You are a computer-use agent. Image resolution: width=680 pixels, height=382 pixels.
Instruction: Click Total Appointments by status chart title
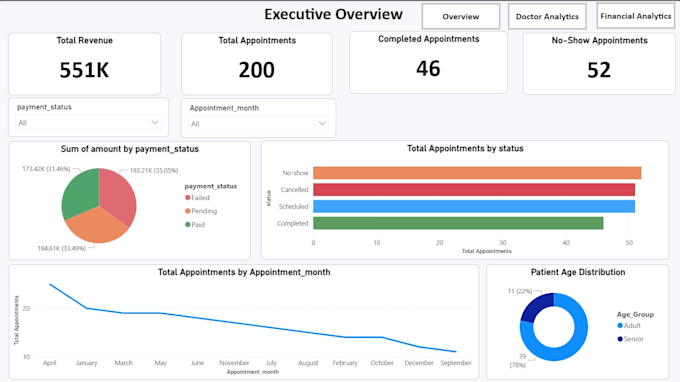click(465, 149)
